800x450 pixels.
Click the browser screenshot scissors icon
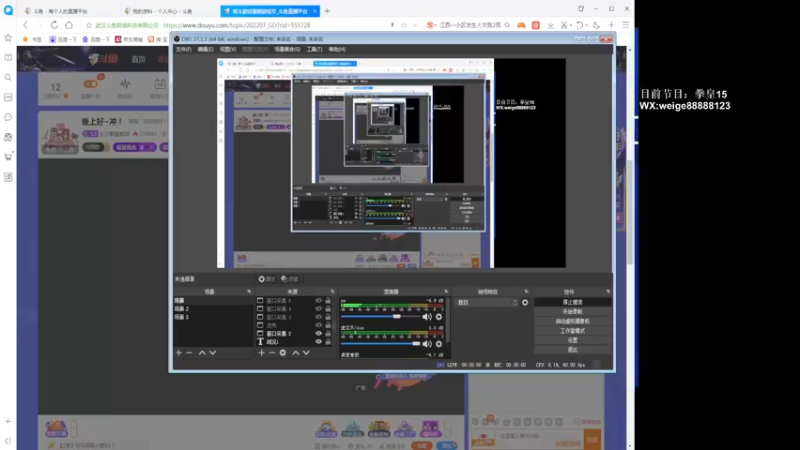pos(564,25)
